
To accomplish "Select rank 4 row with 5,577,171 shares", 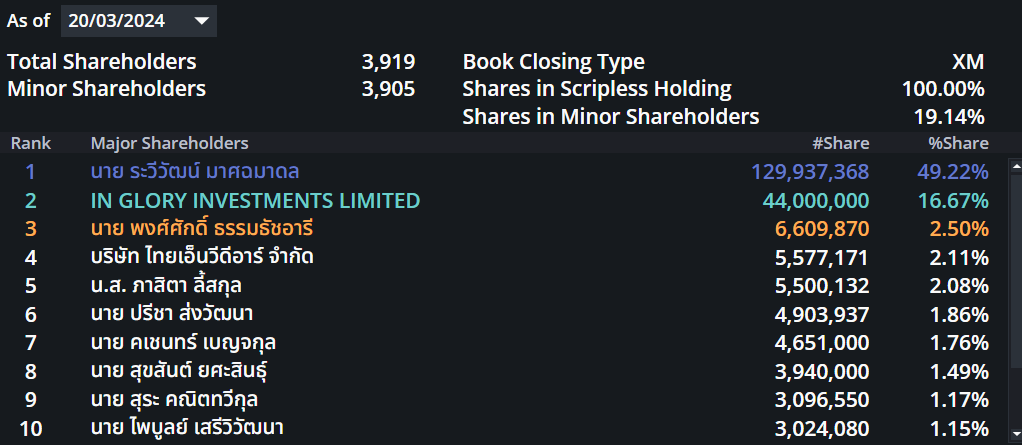I will tap(504, 258).
